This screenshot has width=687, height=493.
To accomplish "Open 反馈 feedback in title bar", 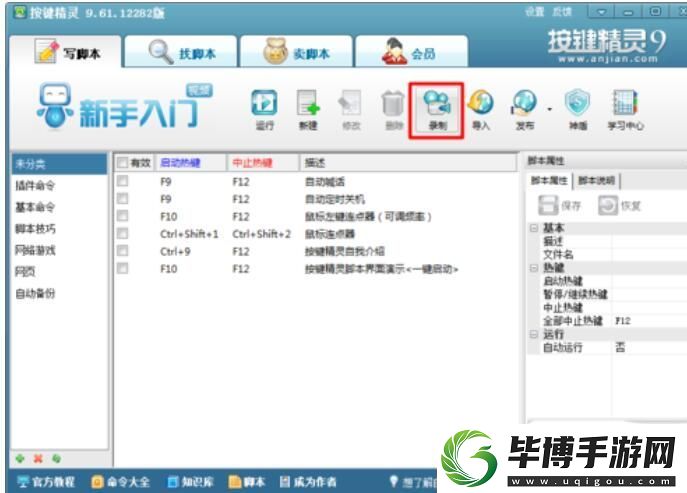I will [x=562, y=12].
